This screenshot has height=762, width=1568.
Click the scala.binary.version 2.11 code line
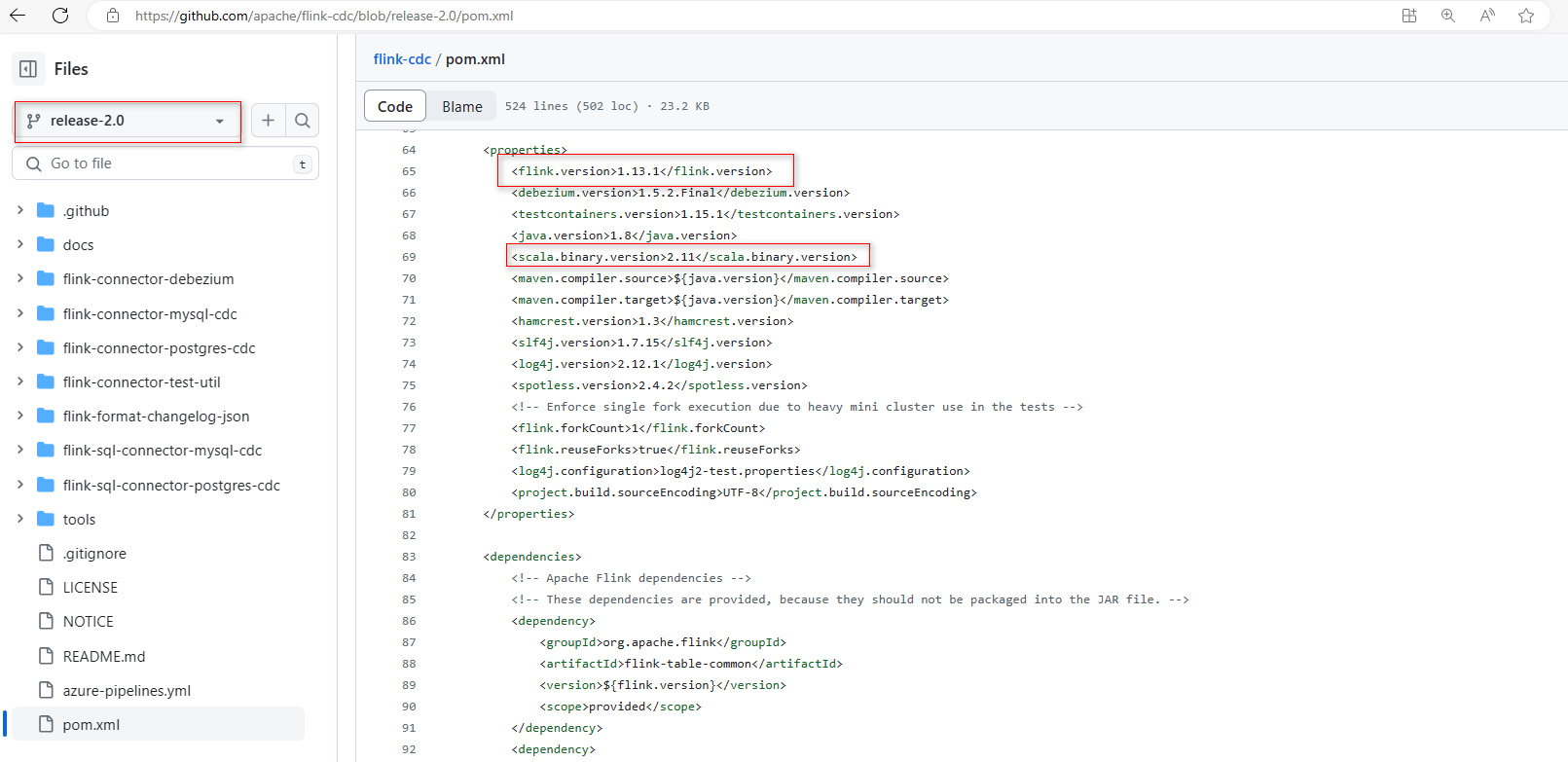[684, 257]
